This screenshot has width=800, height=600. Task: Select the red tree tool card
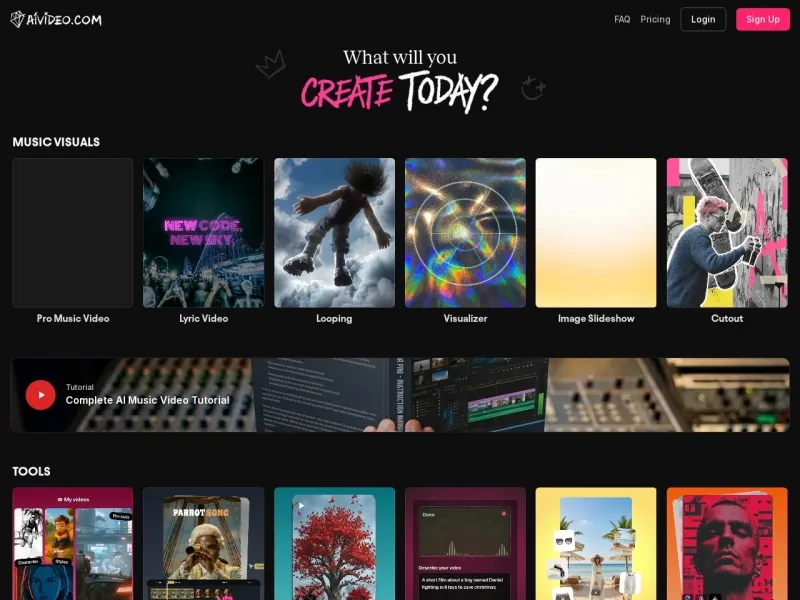coord(334,543)
